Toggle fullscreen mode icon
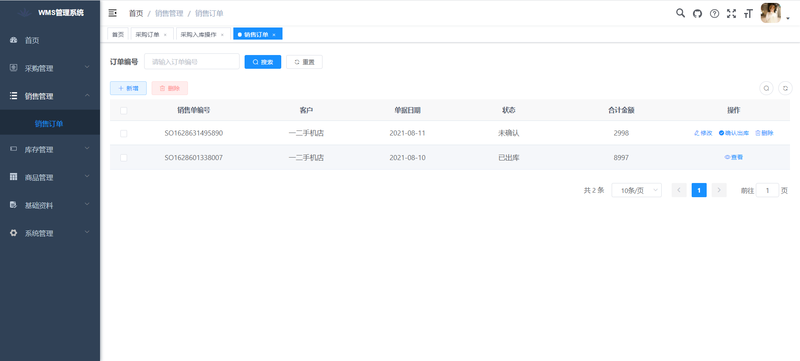800x361 pixels. (x=732, y=14)
